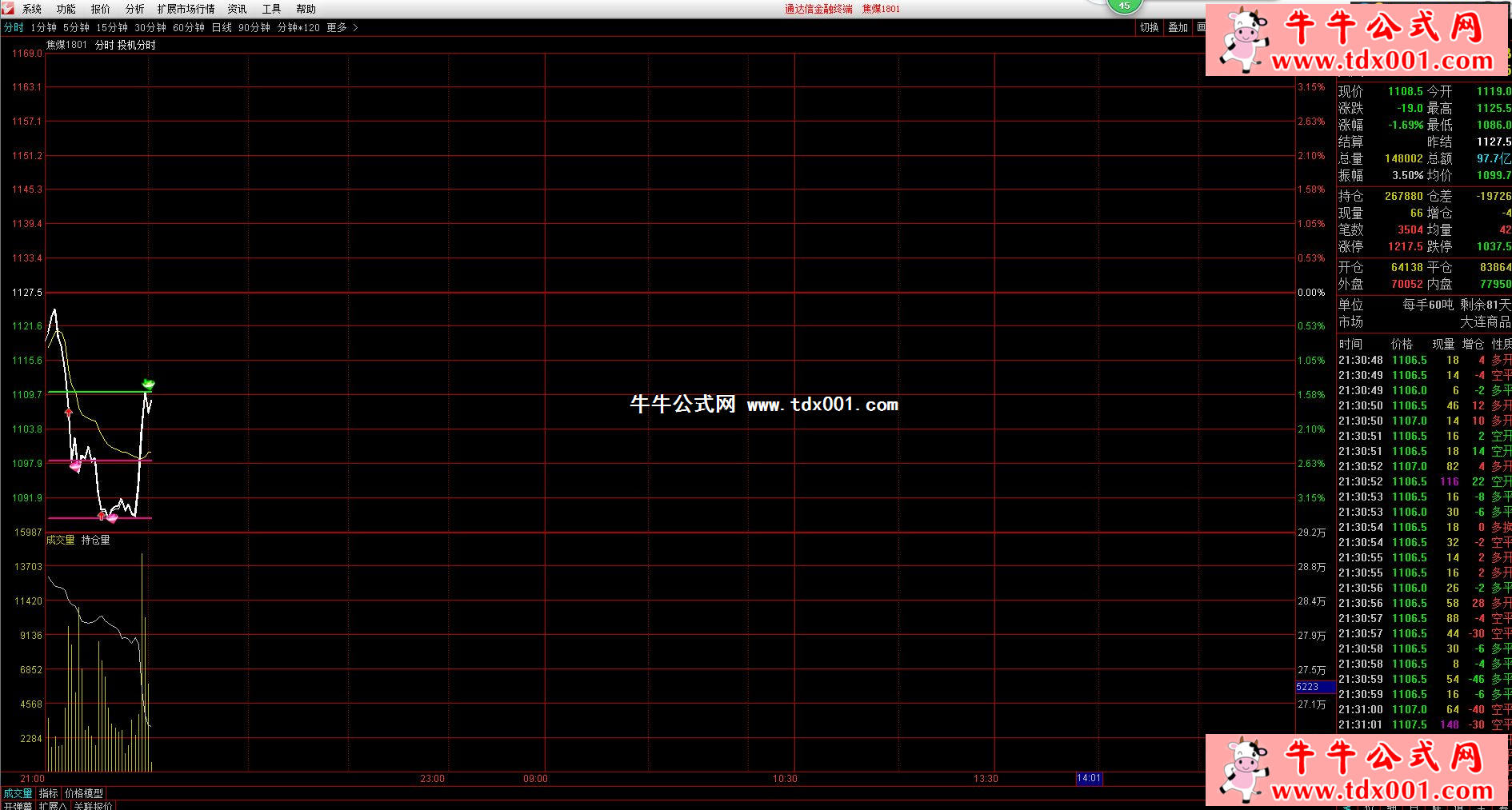This screenshot has width=1512, height=810.
Task: Open the 工具 menu
Action: tap(271, 9)
